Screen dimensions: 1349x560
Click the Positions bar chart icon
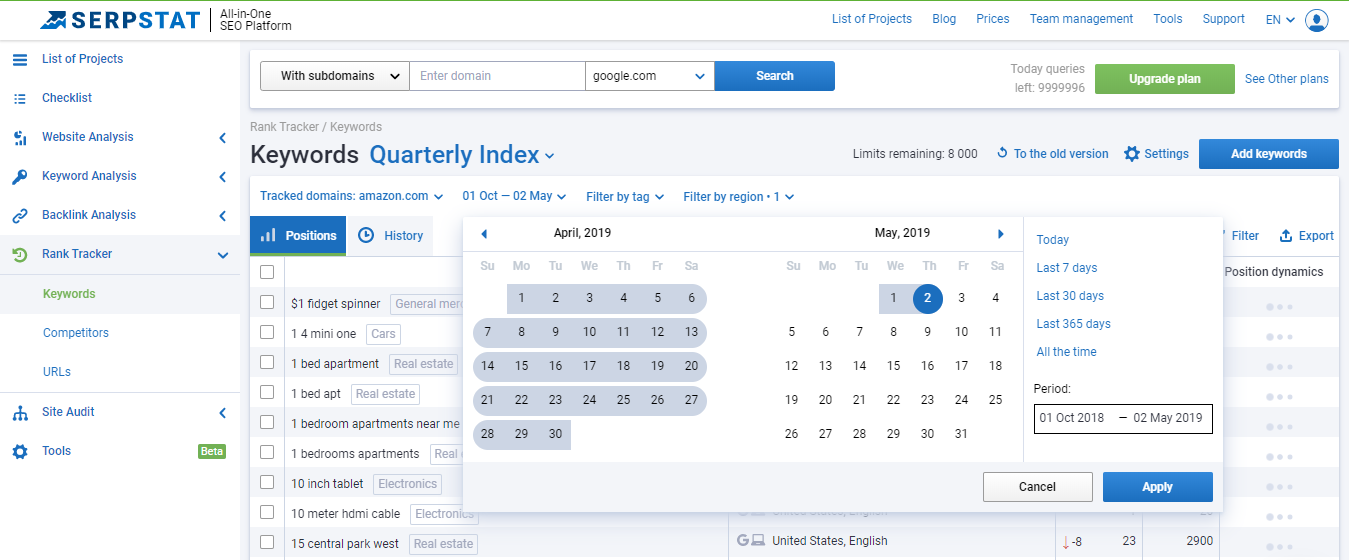pos(268,235)
